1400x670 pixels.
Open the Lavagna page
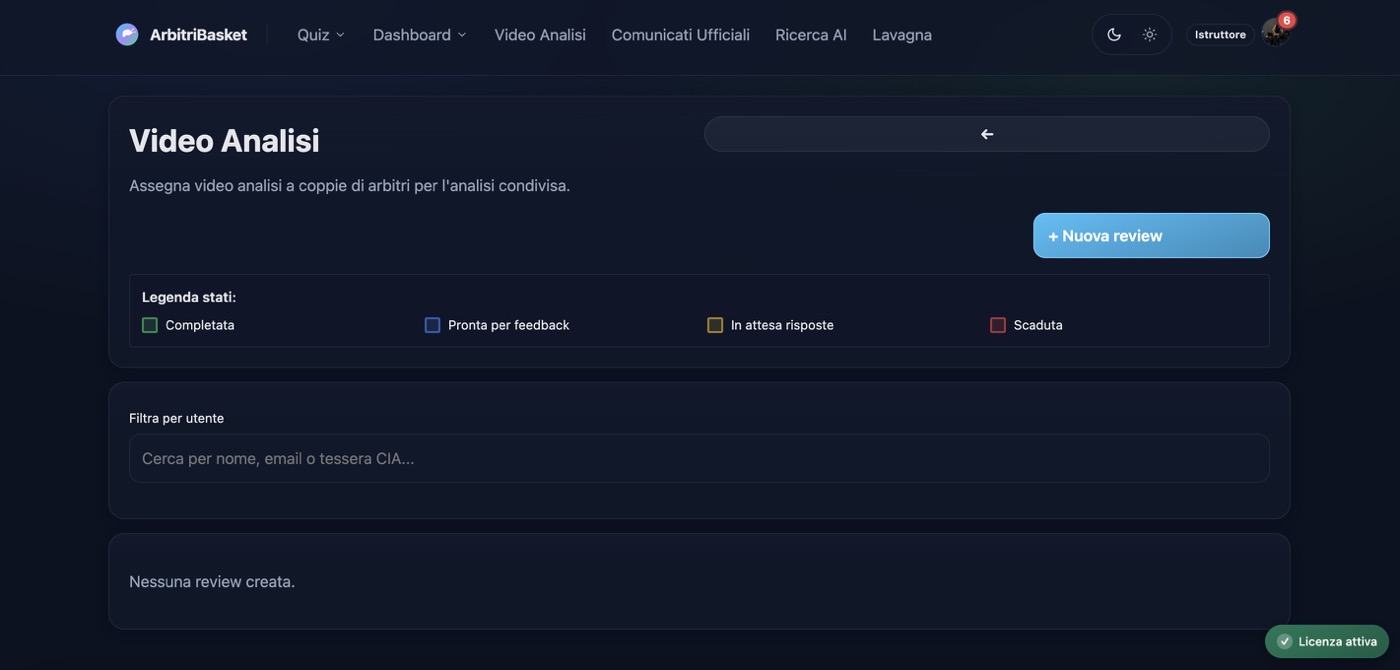click(x=902, y=35)
